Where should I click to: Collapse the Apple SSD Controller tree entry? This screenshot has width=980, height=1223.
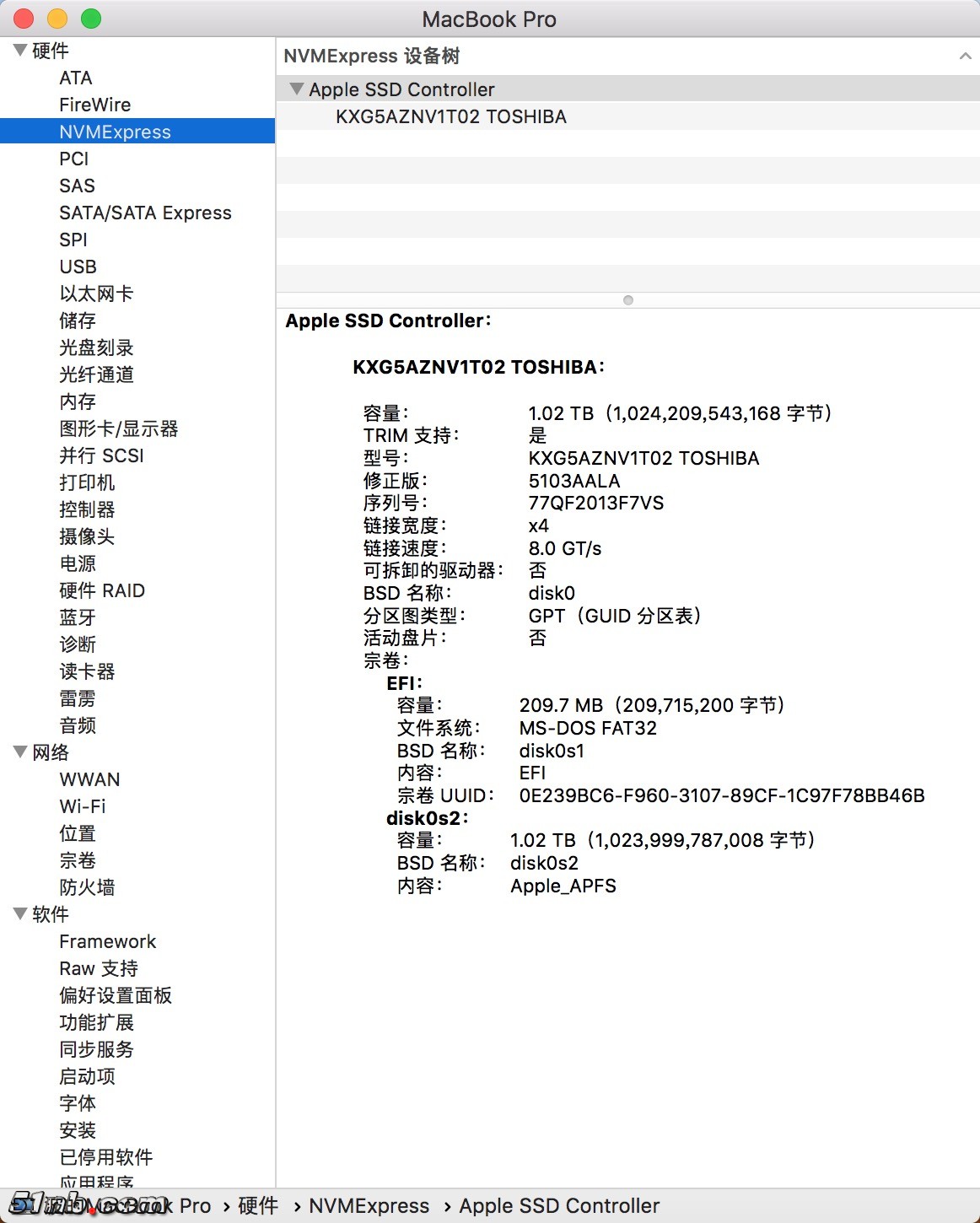click(297, 89)
